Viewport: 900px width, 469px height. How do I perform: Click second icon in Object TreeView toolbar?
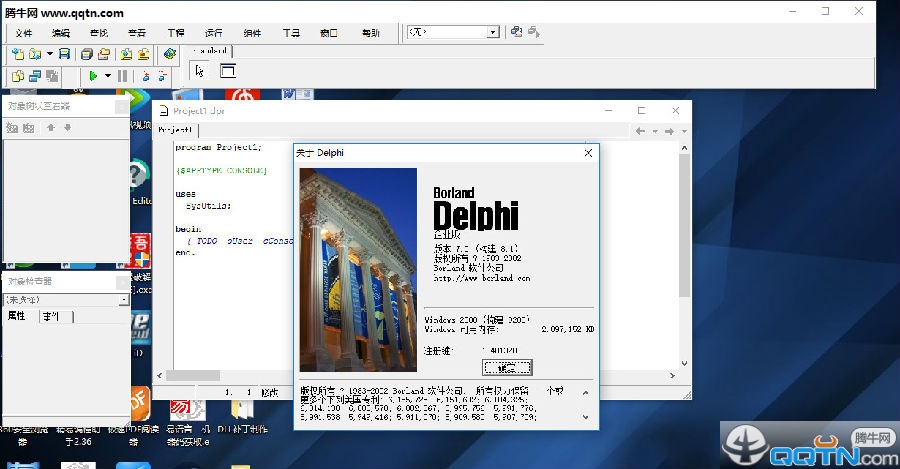29,128
